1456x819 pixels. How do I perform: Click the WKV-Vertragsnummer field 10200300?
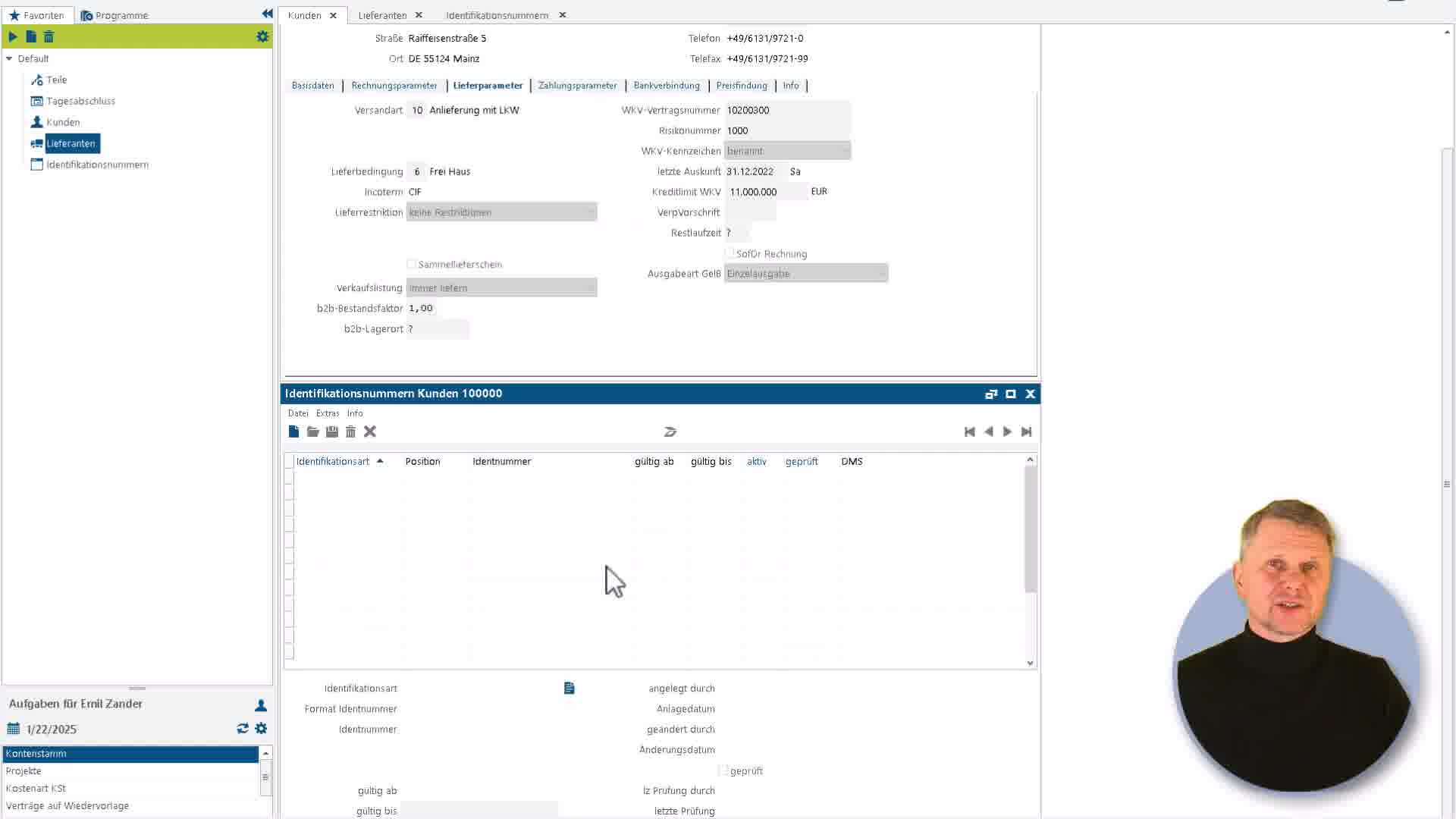click(787, 110)
